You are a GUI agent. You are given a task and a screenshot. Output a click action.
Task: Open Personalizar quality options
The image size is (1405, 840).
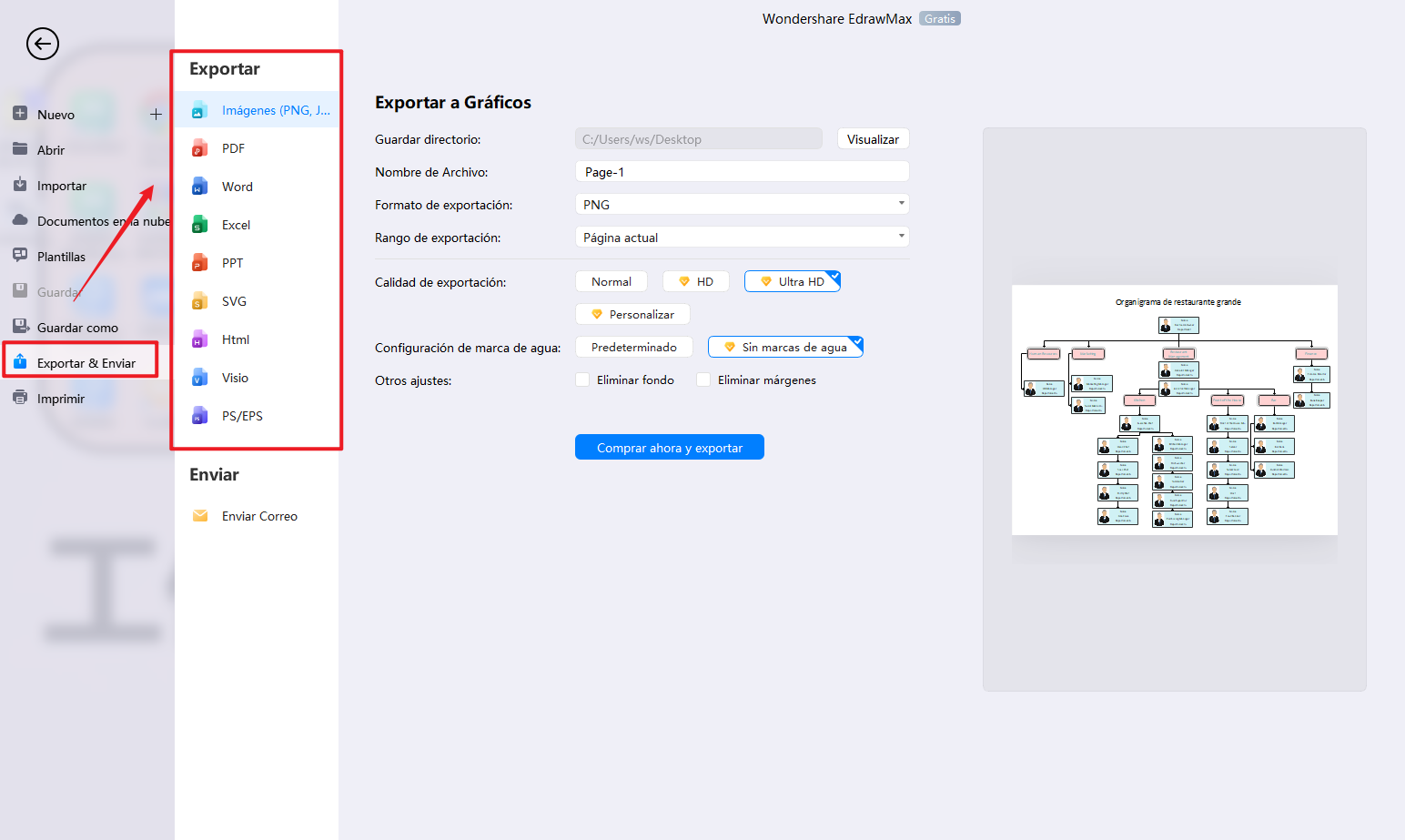point(632,315)
